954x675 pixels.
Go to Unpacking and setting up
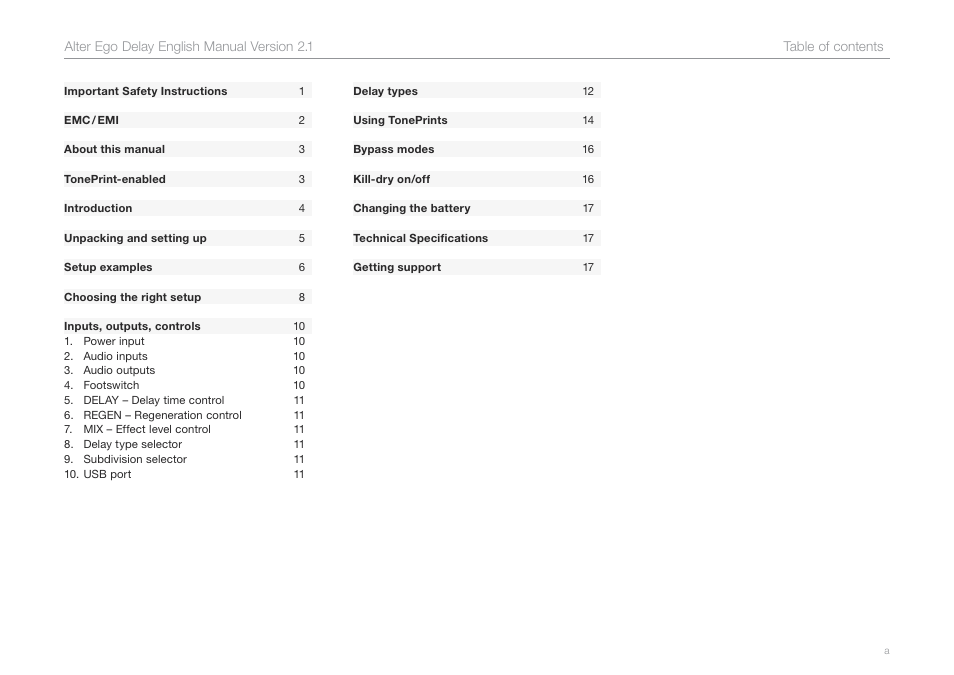(187, 238)
